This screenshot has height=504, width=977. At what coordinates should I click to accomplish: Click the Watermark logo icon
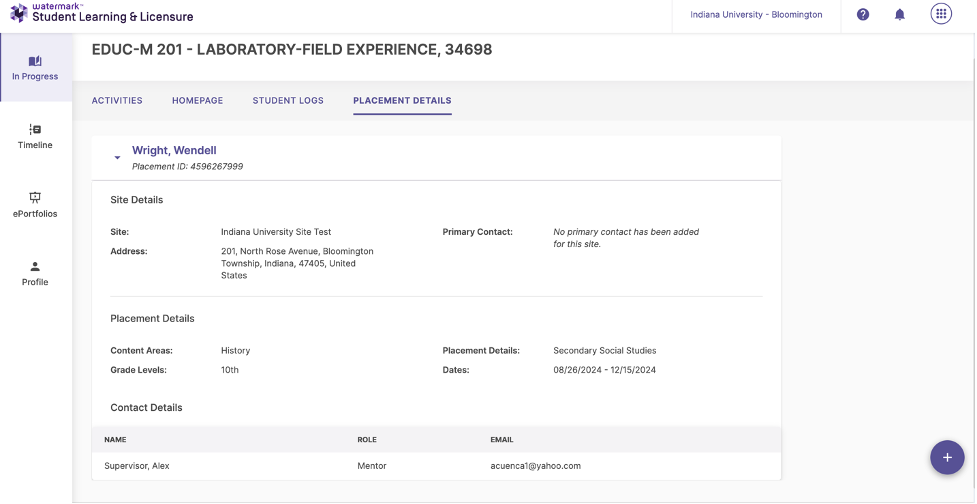(18, 14)
